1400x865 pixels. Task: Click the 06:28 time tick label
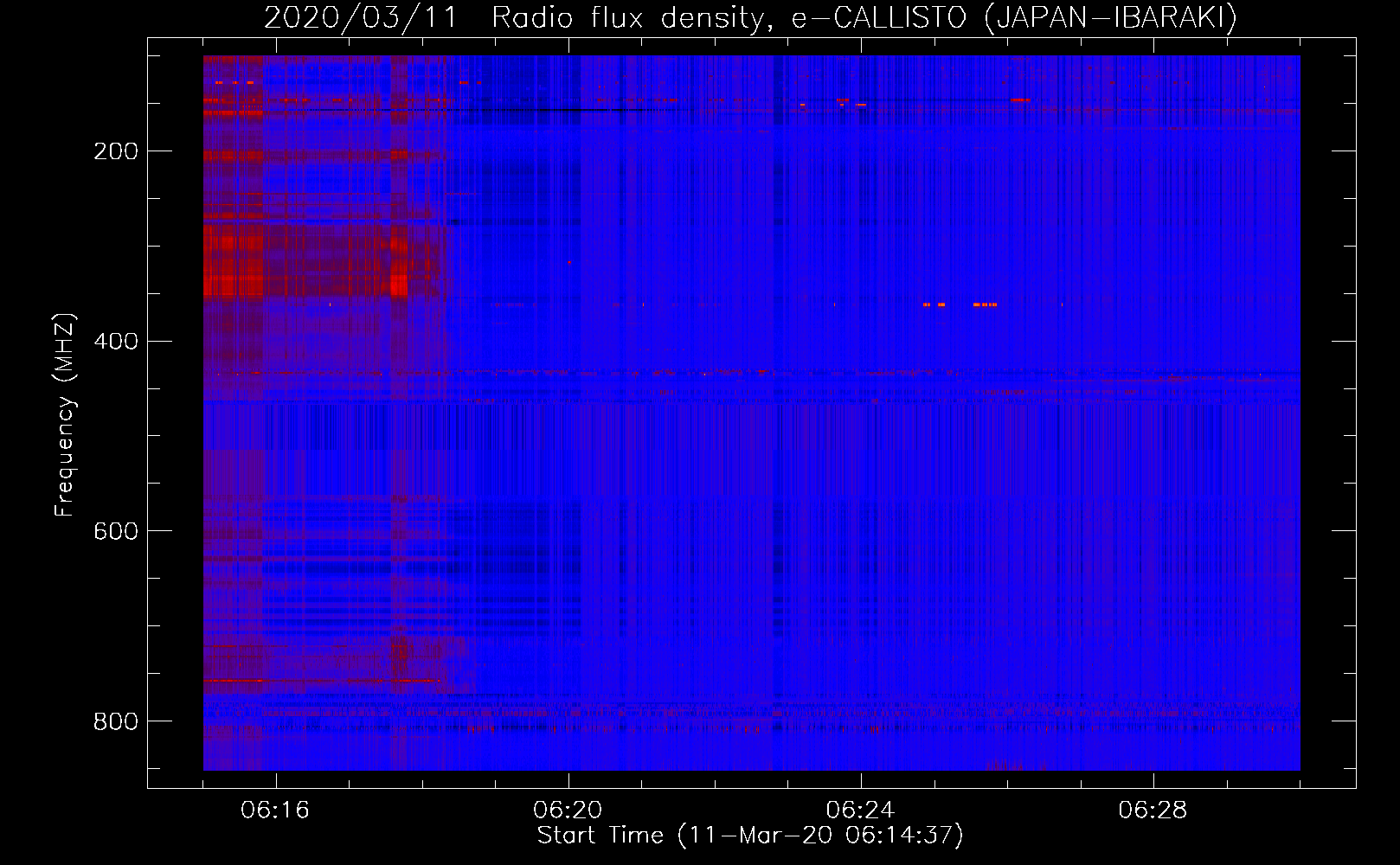1153,810
